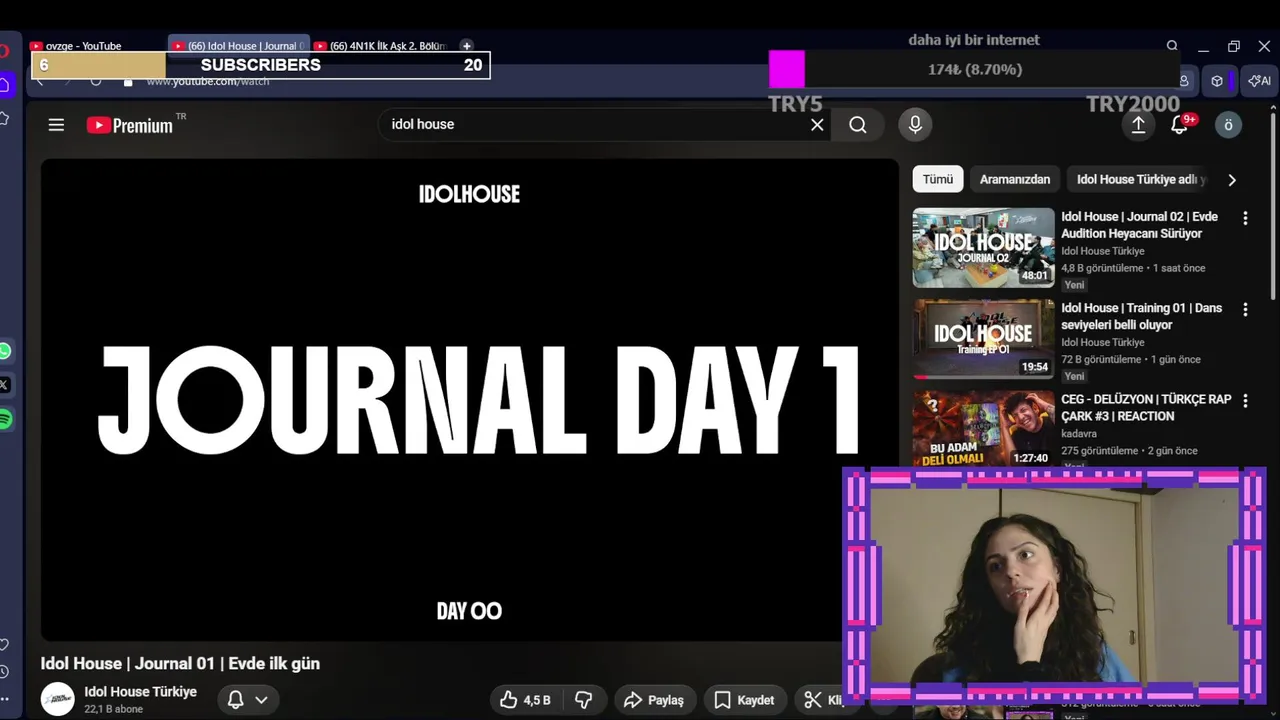This screenshot has height=720, width=1280.
Task: Open more options for CEG DELÜZYON video
Action: (1245, 401)
